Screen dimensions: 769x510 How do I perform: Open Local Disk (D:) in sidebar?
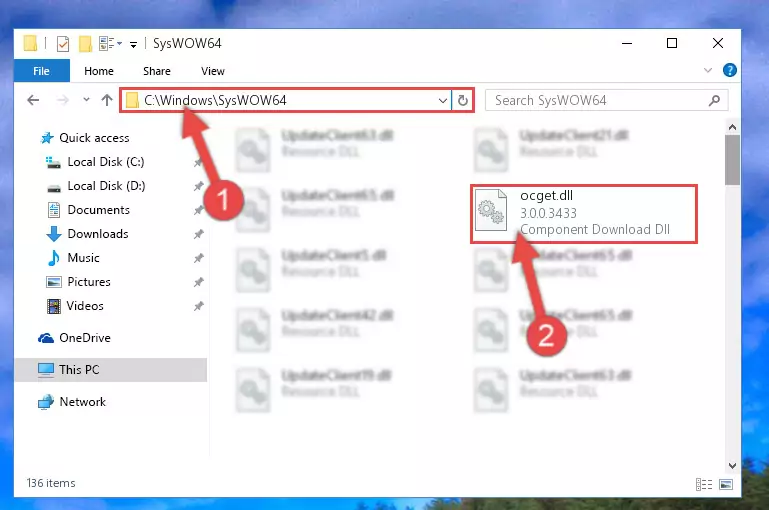pyautogui.click(x=106, y=186)
